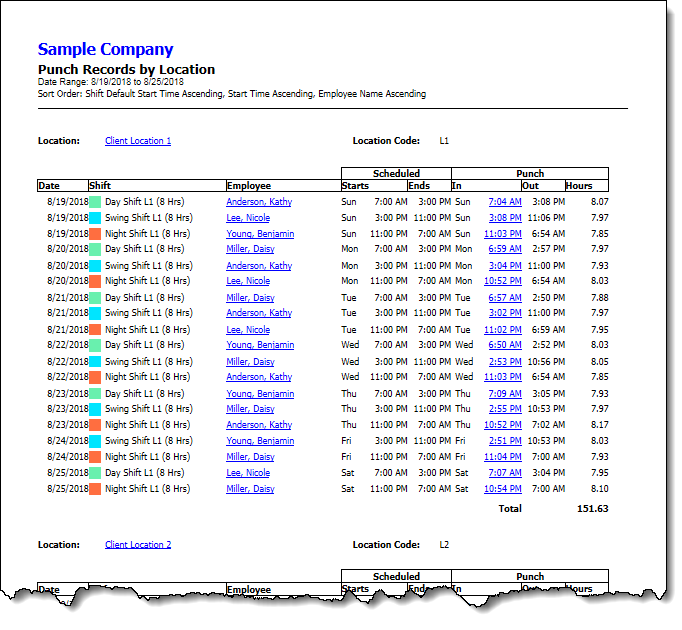Click the Location 1 Hours column header

tap(586, 185)
